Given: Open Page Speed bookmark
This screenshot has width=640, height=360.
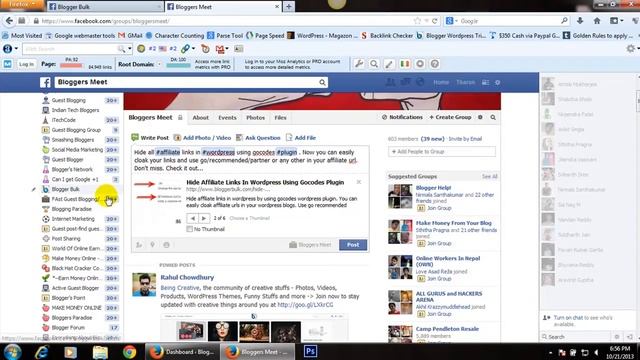Looking at the screenshot, I should (x=265, y=36).
